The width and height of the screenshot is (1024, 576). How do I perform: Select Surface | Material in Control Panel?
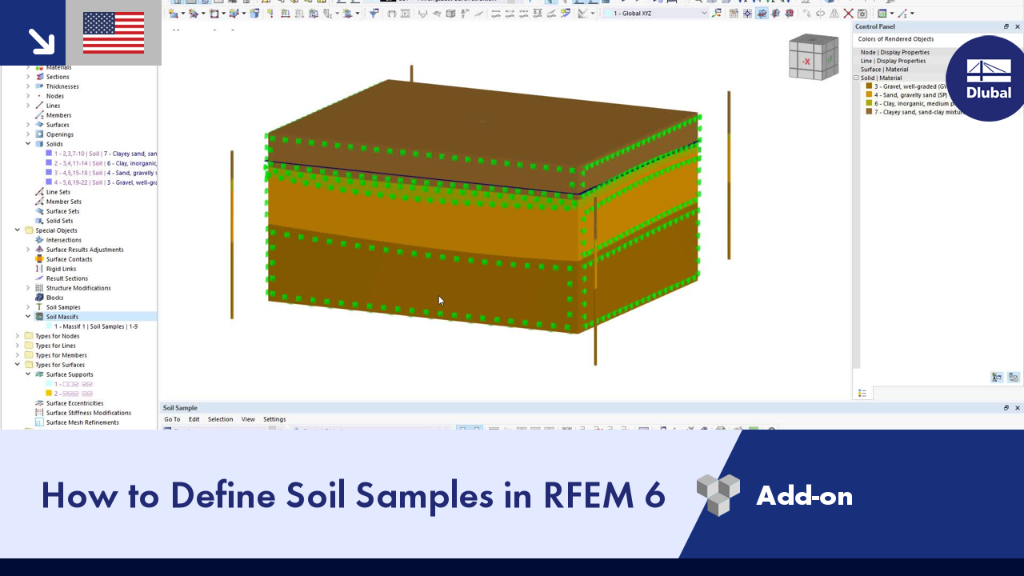(x=884, y=69)
